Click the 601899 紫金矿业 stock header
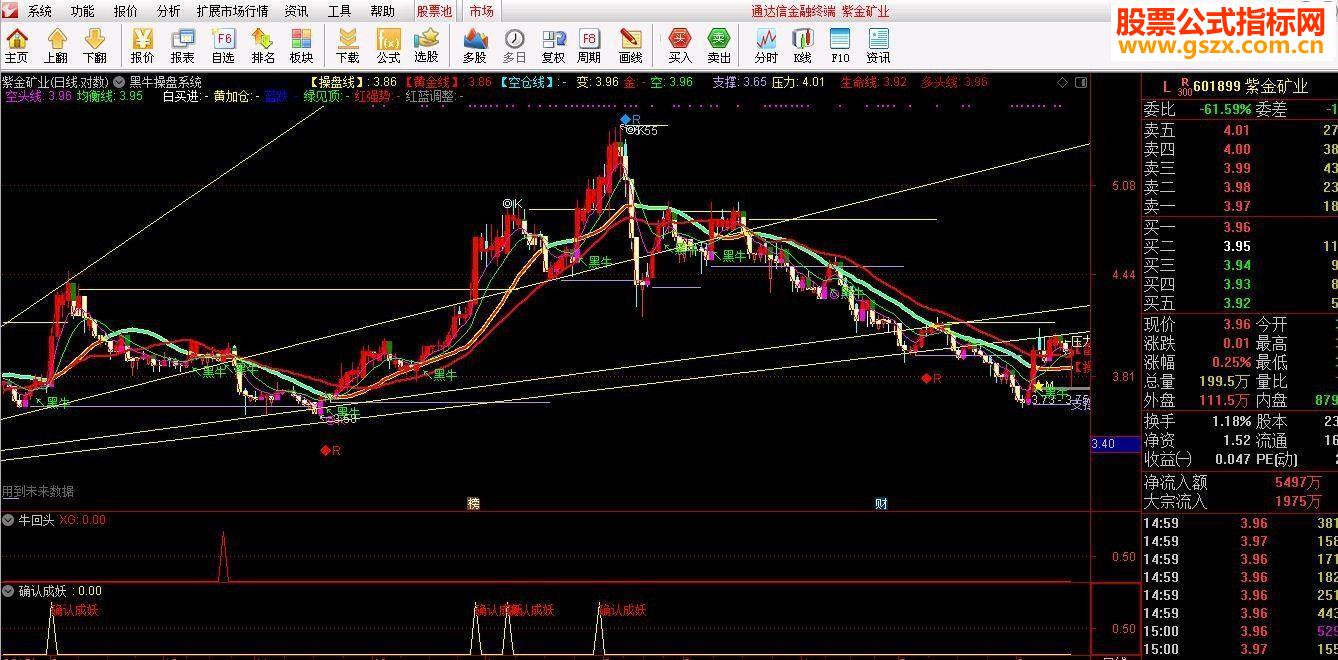Screen dimensions: 1338x660 [x=1250, y=86]
